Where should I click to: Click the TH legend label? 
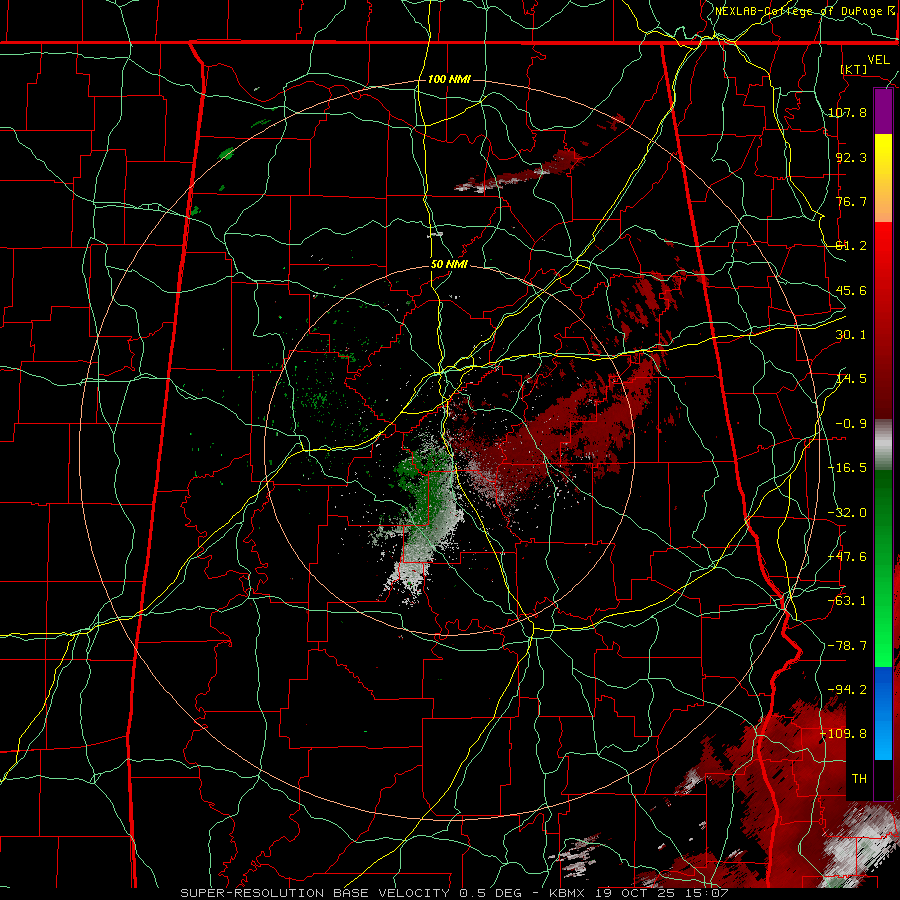tap(859, 779)
